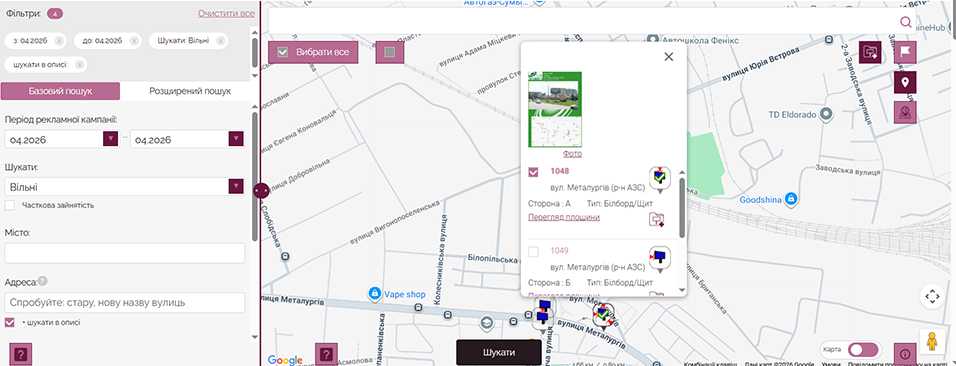Enable the 'Часткова зайнятість' checkbox
Viewport: 956px width, 366px height.
pyautogui.click(x=10, y=206)
